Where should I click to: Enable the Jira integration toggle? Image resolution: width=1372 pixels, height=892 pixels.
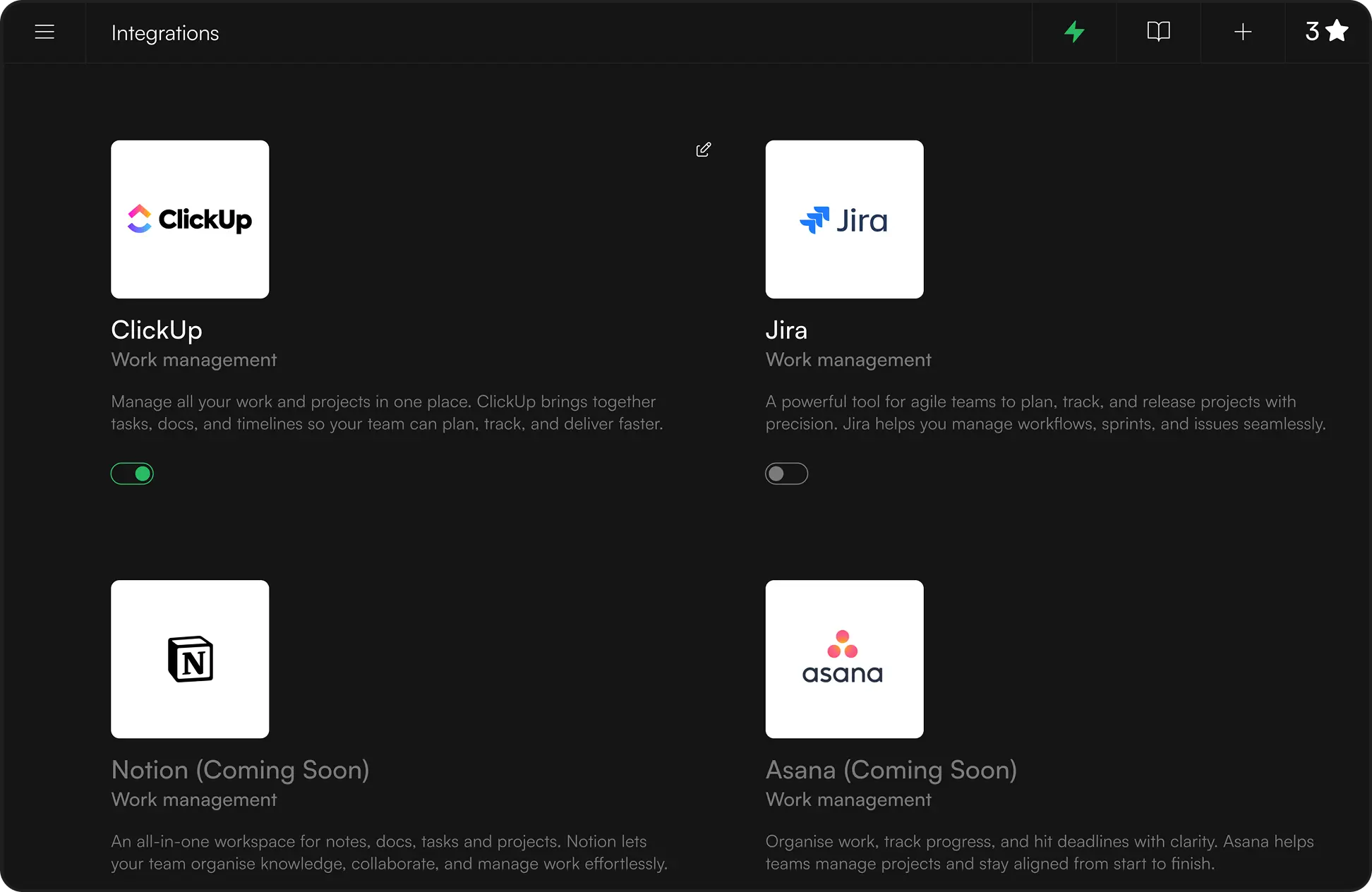(x=786, y=474)
